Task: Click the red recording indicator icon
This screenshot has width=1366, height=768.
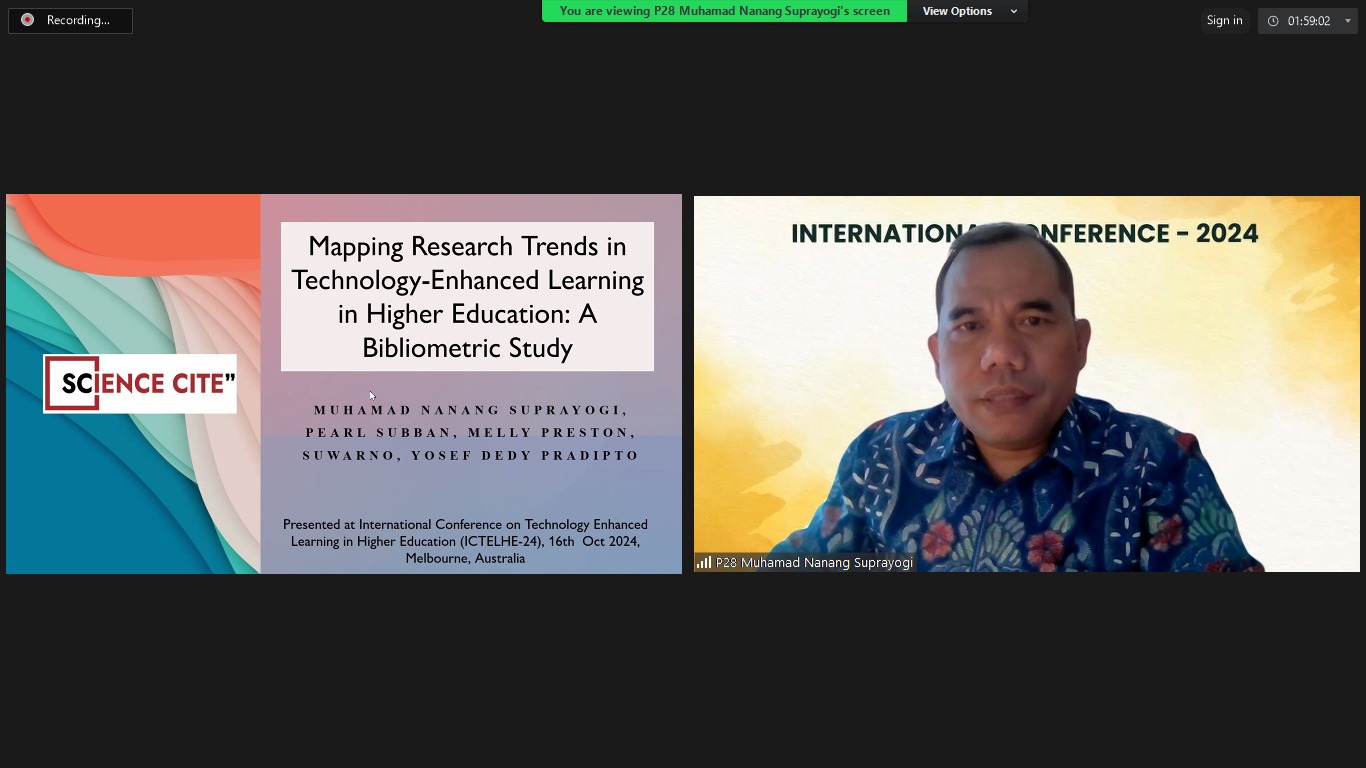Action: click(27, 20)
